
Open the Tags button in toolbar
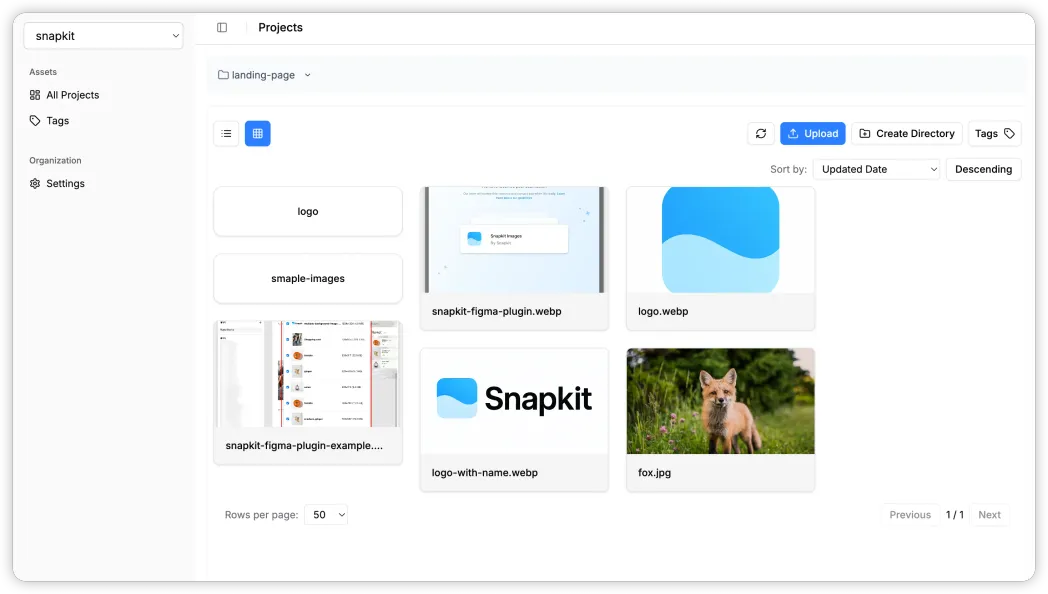click(x=995, y=134)
